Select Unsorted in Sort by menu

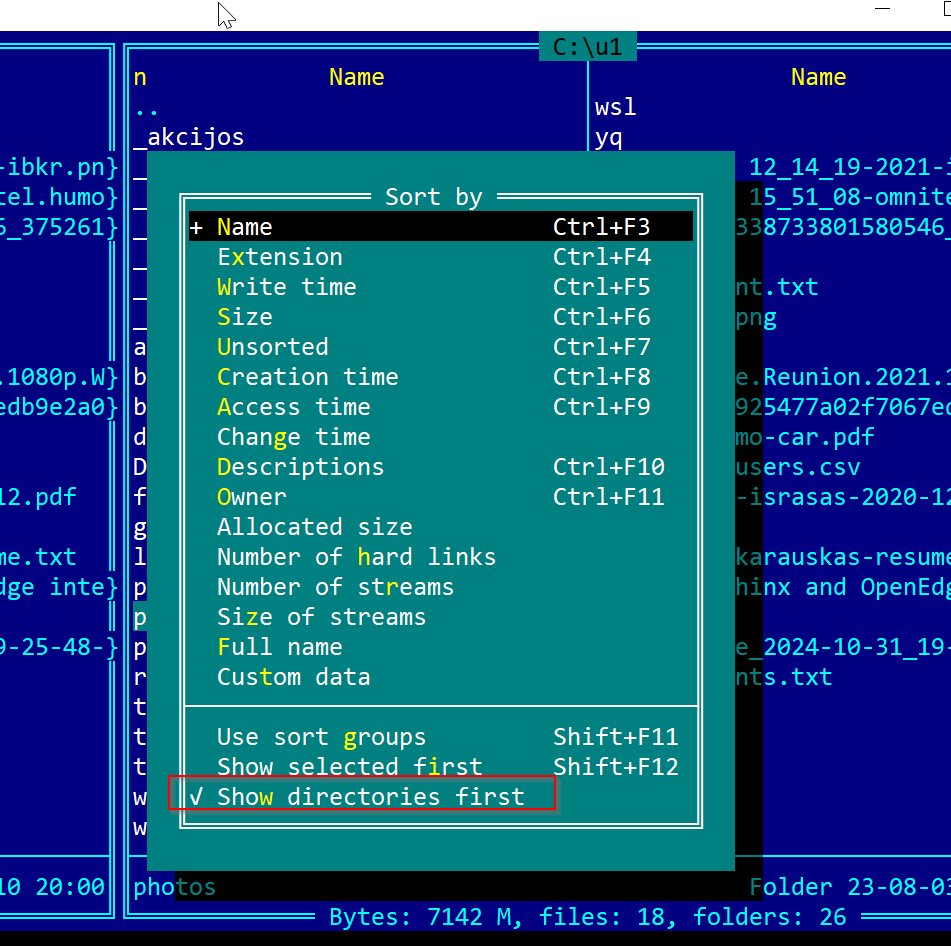click(x=272, y=347)
